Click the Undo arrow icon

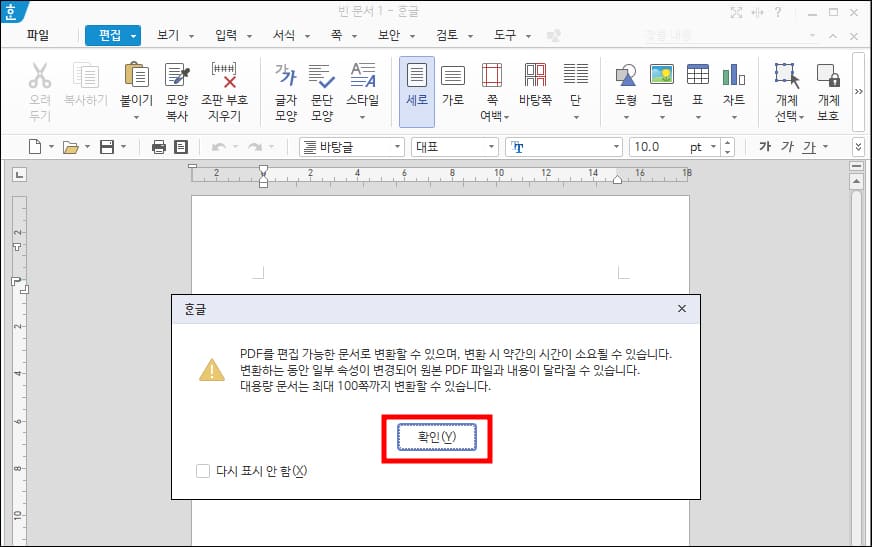point(219,147)
